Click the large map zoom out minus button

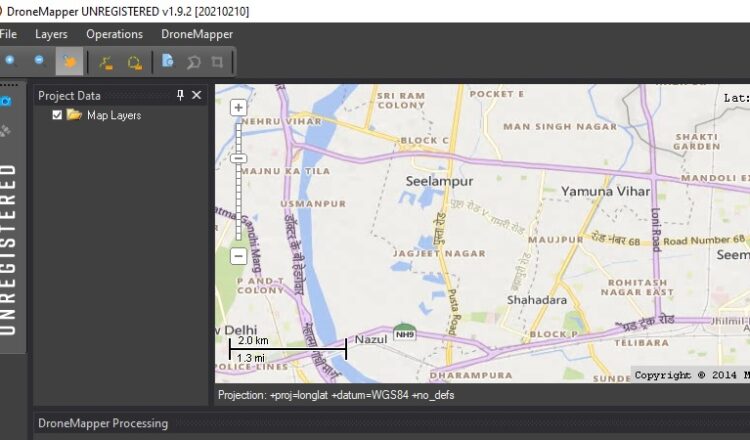238,256
